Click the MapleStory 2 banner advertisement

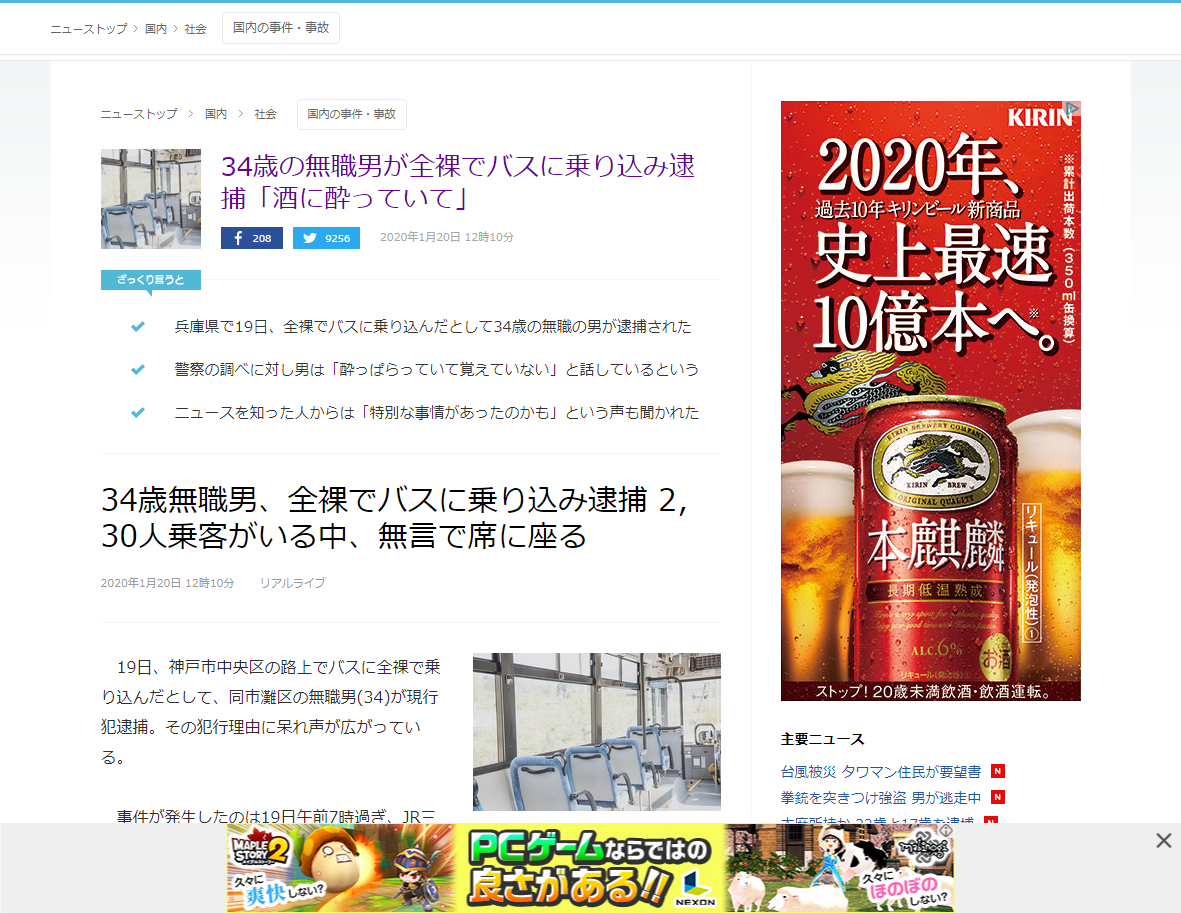click(x=590, y=868)
